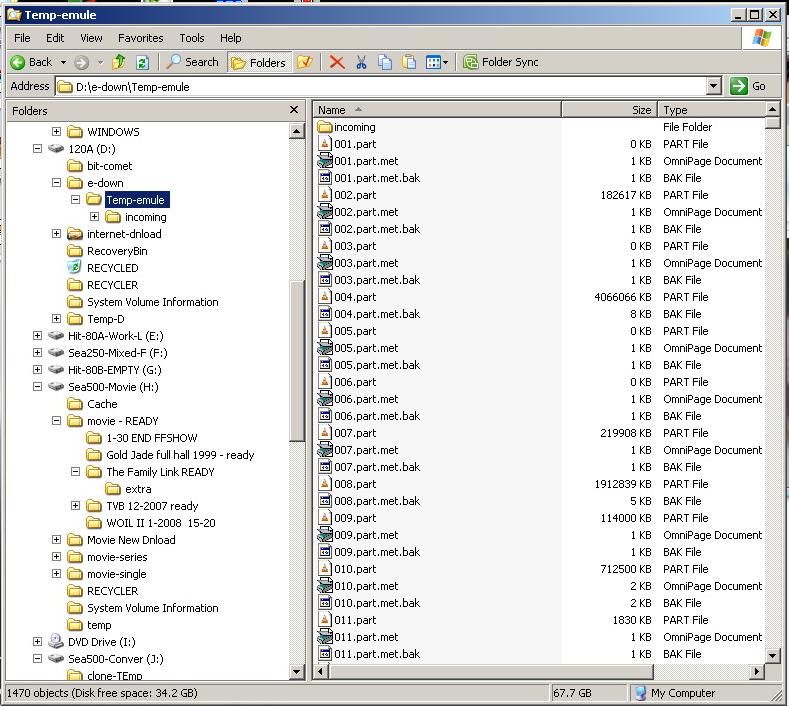
Task: Open the Tools menu
Action: [x=191, y=38]
